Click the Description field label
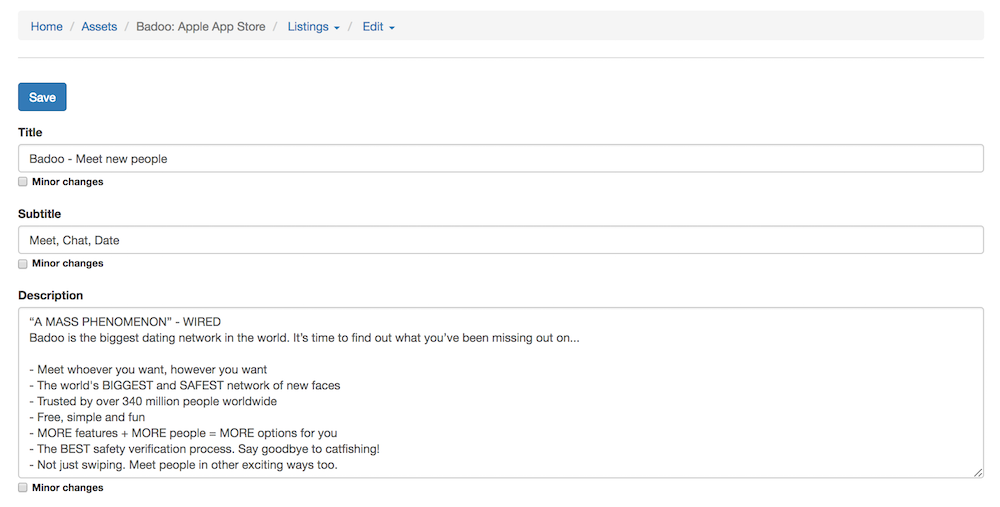Screen dimensions: 1000x507 pos(50,296)
